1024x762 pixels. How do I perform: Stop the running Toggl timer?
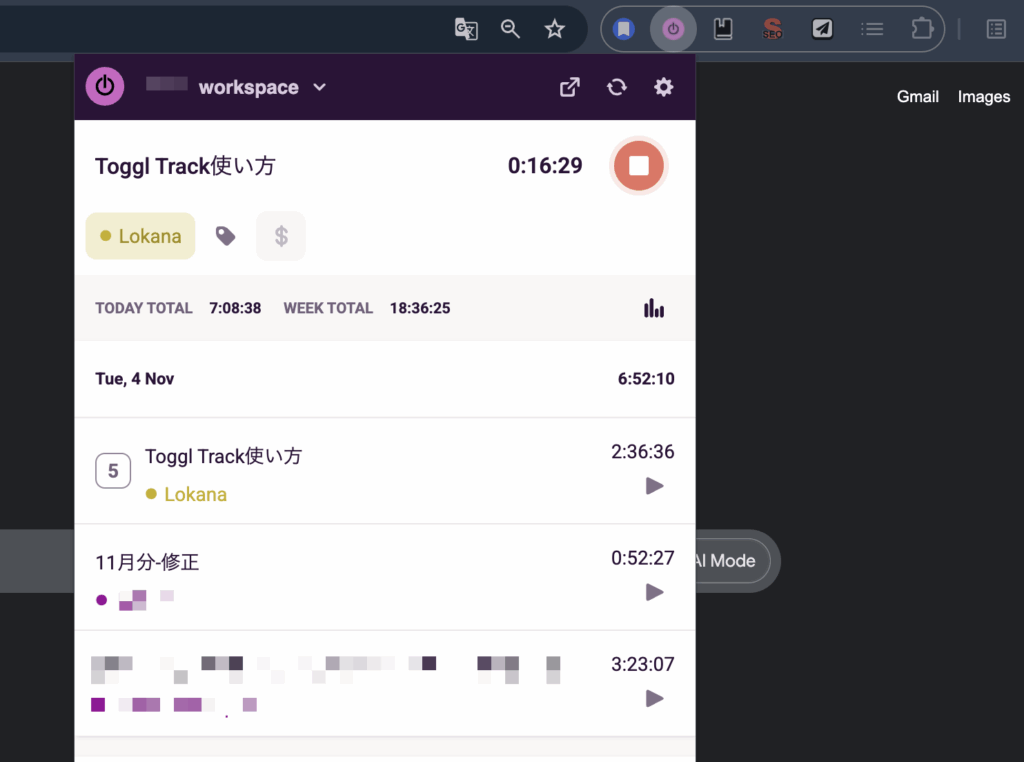click(638, 166)
